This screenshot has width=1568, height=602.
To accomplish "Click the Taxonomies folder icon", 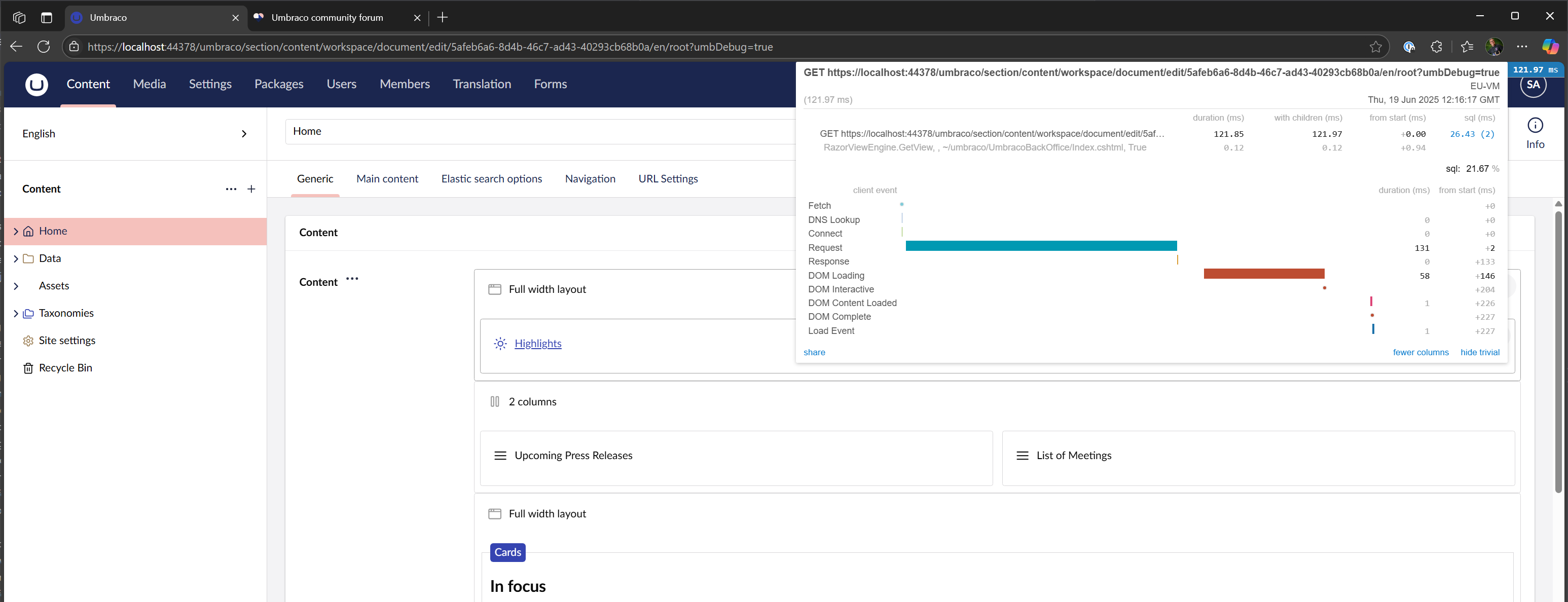I will coord(28,314).
